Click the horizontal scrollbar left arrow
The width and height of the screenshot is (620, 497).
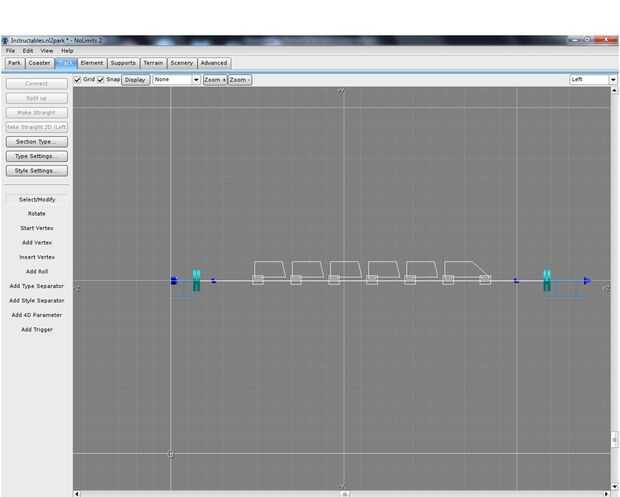click(77, 493)
